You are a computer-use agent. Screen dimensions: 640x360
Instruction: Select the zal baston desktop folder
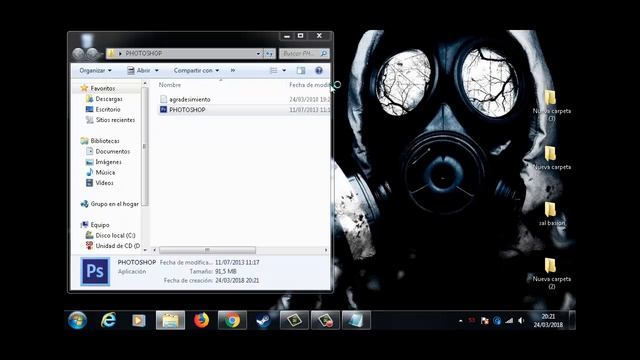pos(551,214)
